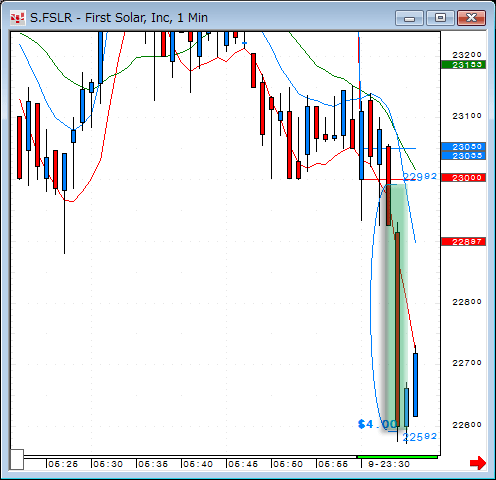This screenshot has width=496, height=480.
Task: Click the 23100 price axis value
Action: point(467,116)
